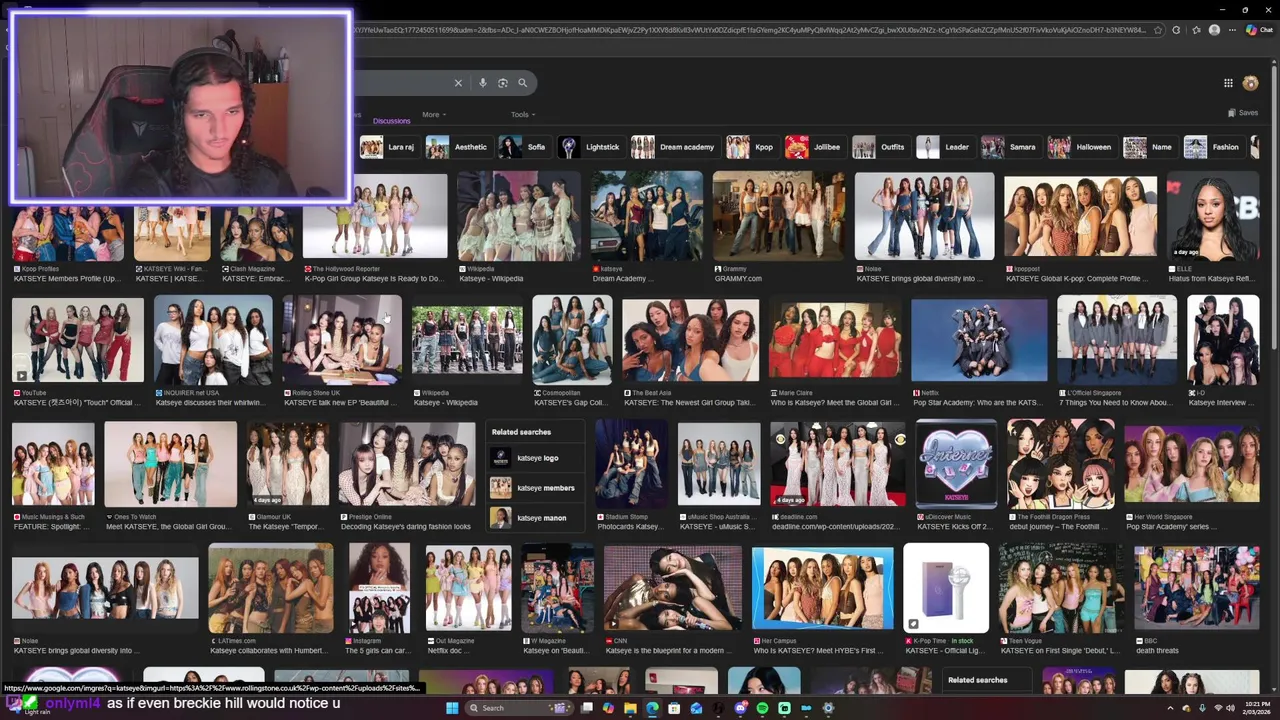
Task: Open File Explorer from taskbar
Action: [x=630, y=708]
